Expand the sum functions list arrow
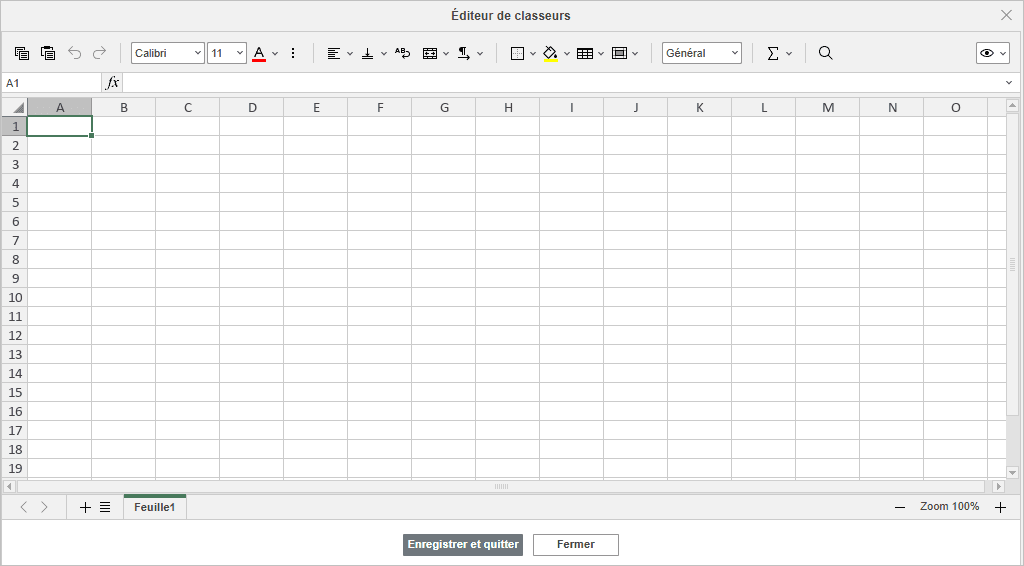This screenshot has width=1024, height=566. (x=789, y=54)
